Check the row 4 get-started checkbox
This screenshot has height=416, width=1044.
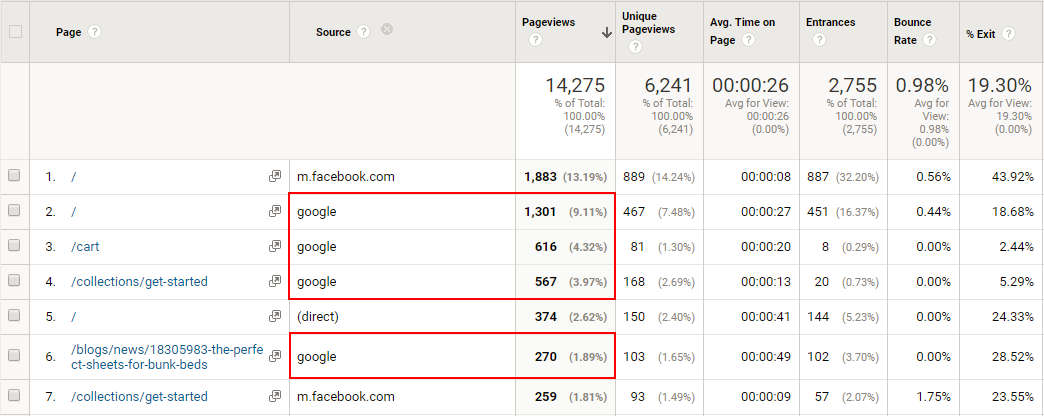(14, 281)
